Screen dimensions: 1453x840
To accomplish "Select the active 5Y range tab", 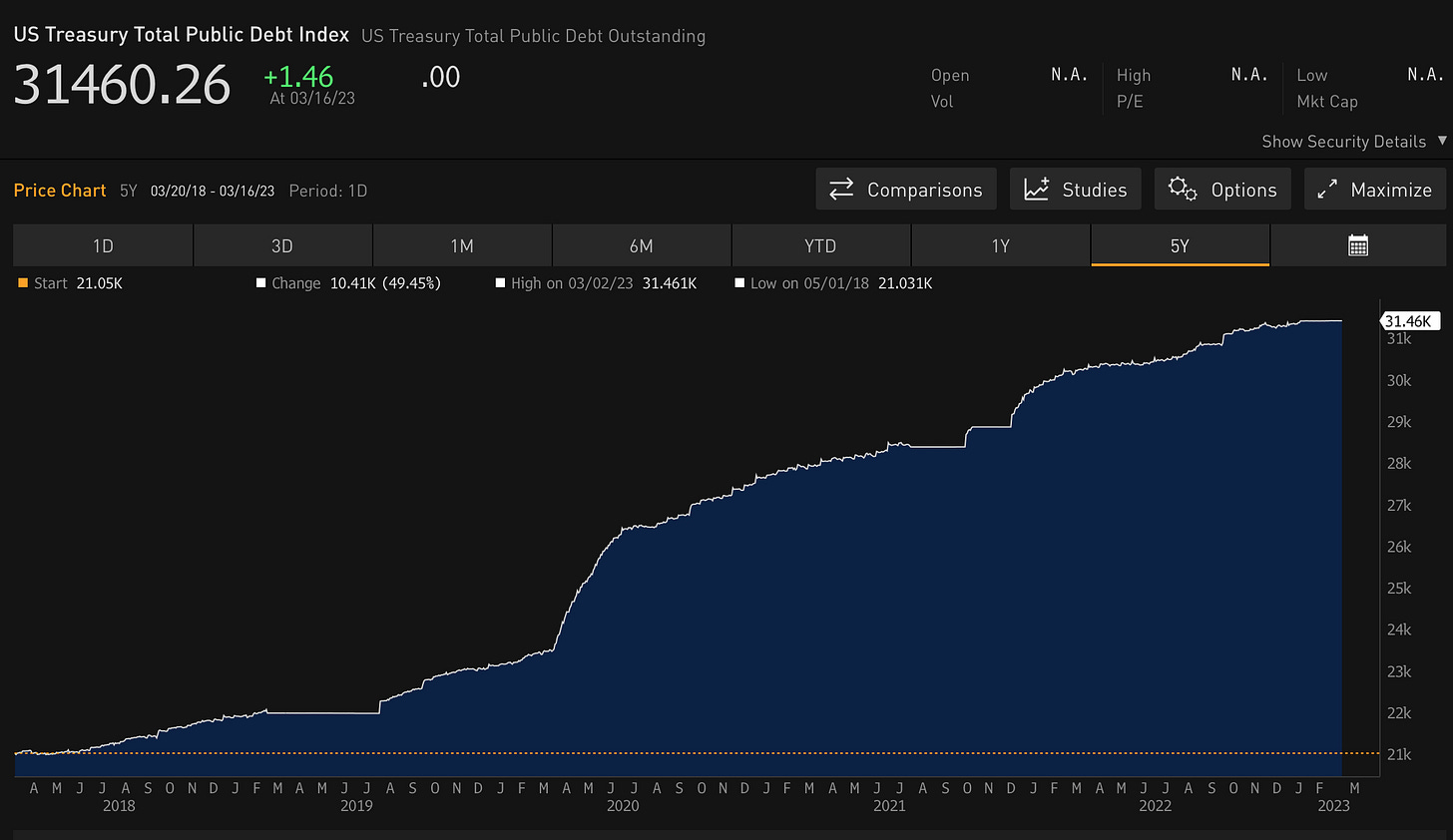I will [1180, 245].
